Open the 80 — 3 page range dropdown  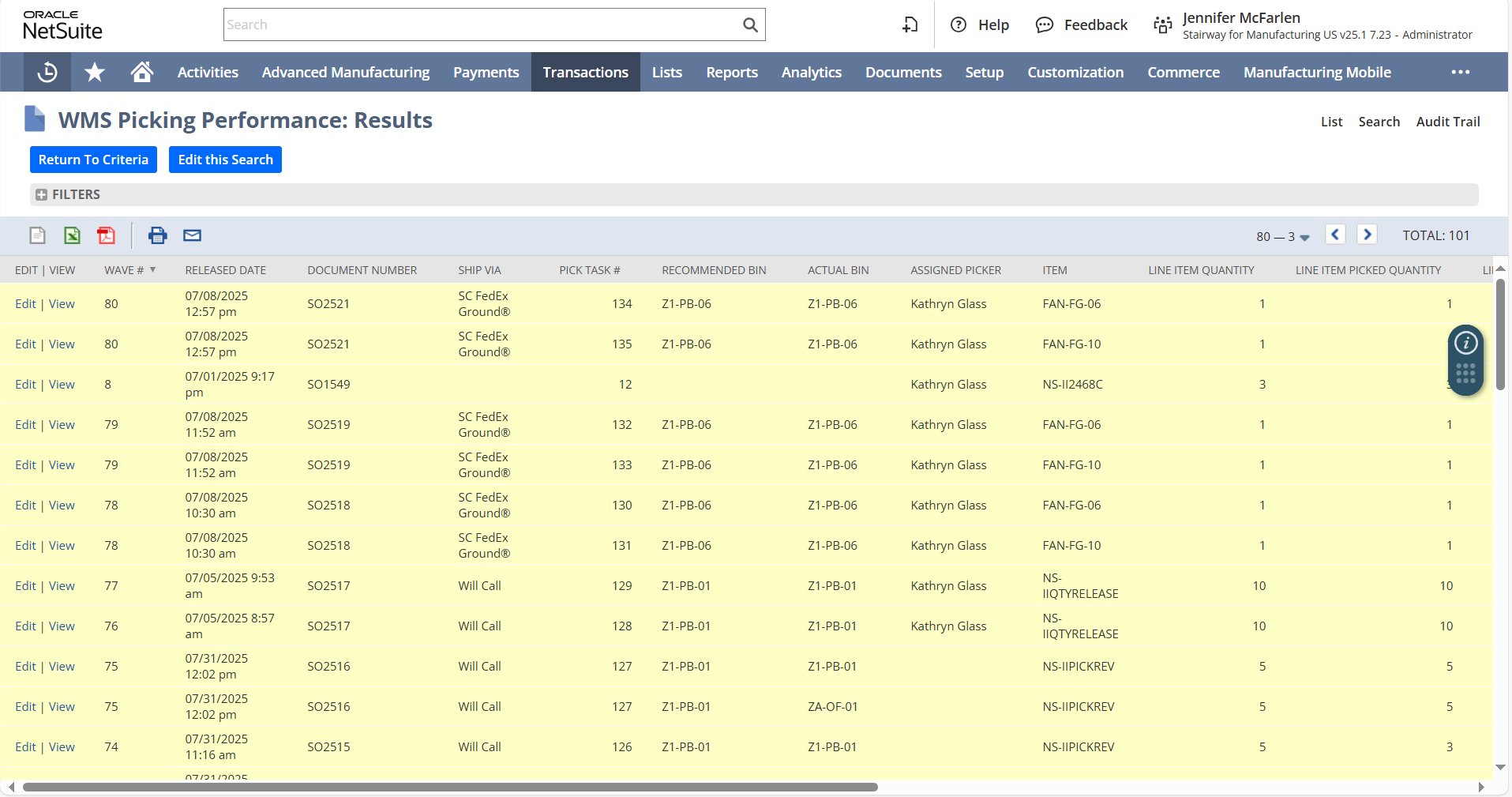point(1283,236)
